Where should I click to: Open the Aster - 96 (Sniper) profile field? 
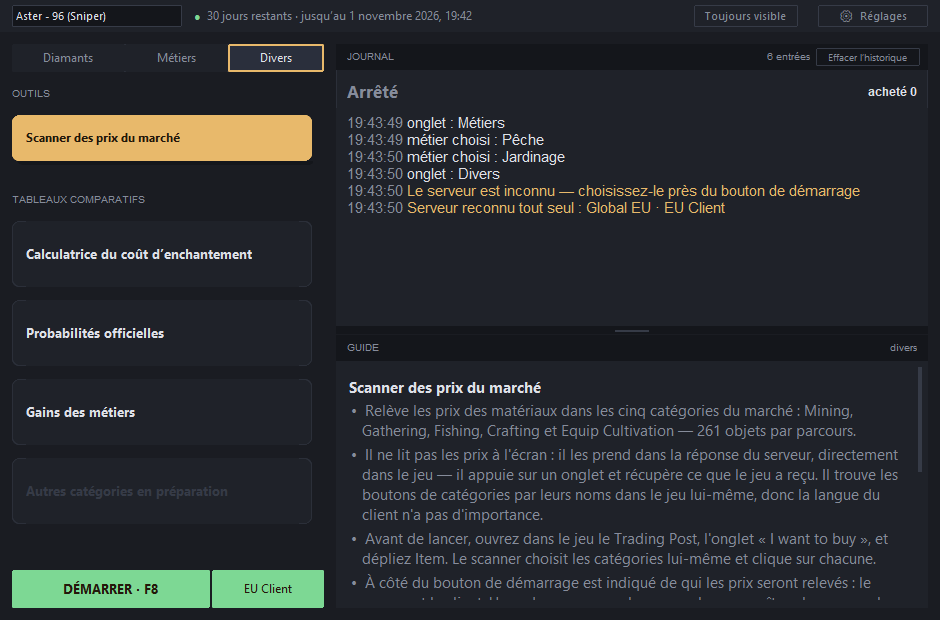coord(97,16)
